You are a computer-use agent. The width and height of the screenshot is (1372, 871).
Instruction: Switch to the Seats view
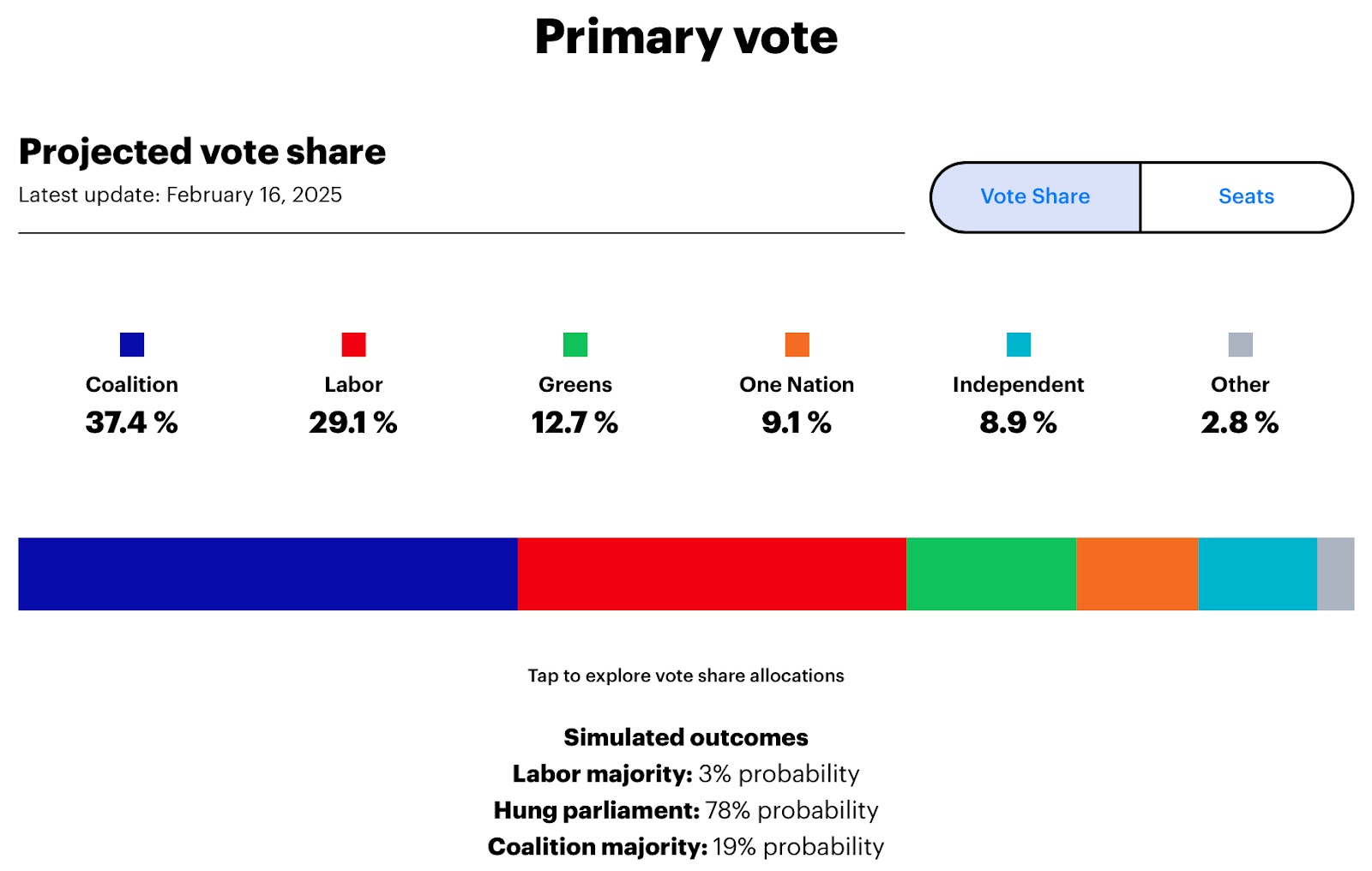pos(1246,197)
